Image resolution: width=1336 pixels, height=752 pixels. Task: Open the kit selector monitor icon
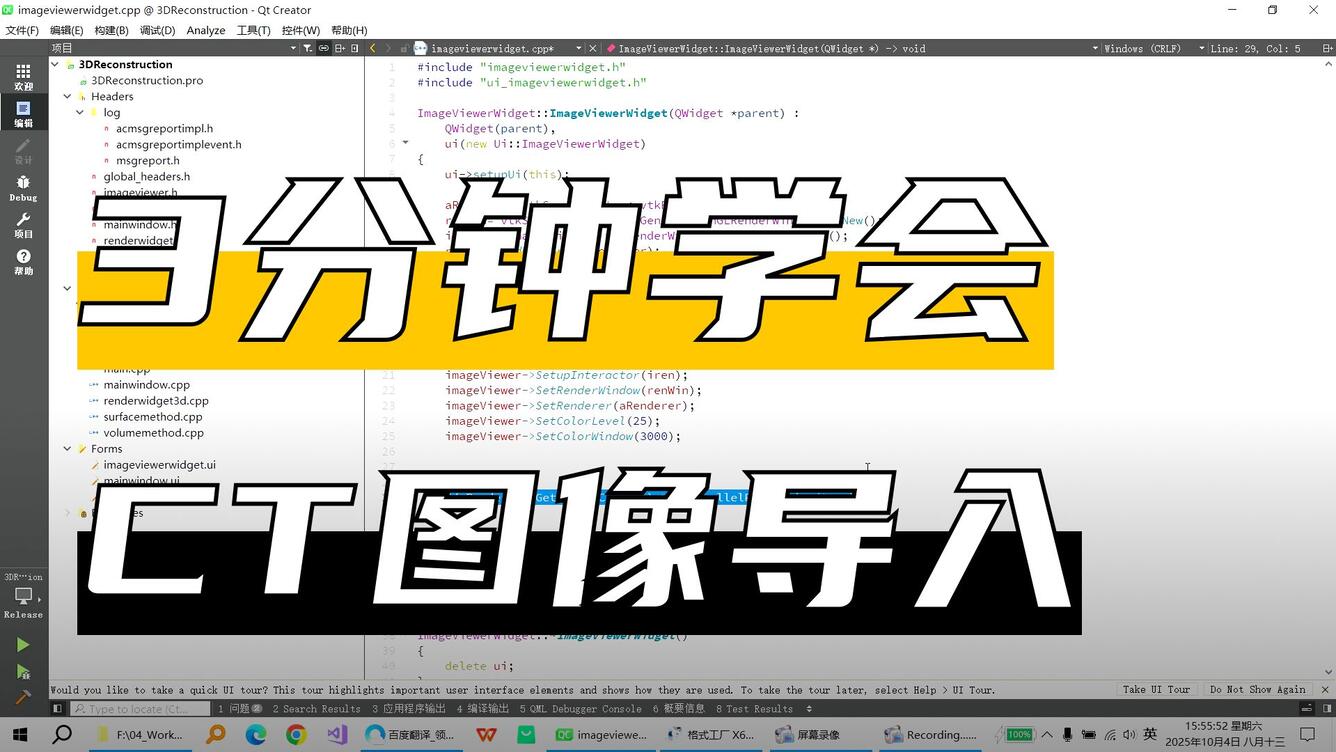pyautogui.click(x=23, y=596)
